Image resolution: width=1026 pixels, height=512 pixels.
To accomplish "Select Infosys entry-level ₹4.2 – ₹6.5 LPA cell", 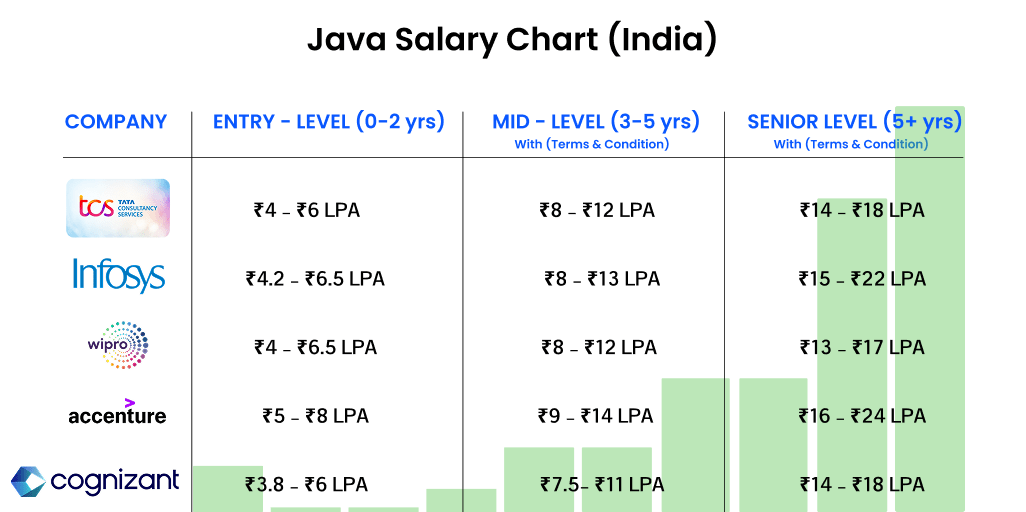I will click(315, 279).
